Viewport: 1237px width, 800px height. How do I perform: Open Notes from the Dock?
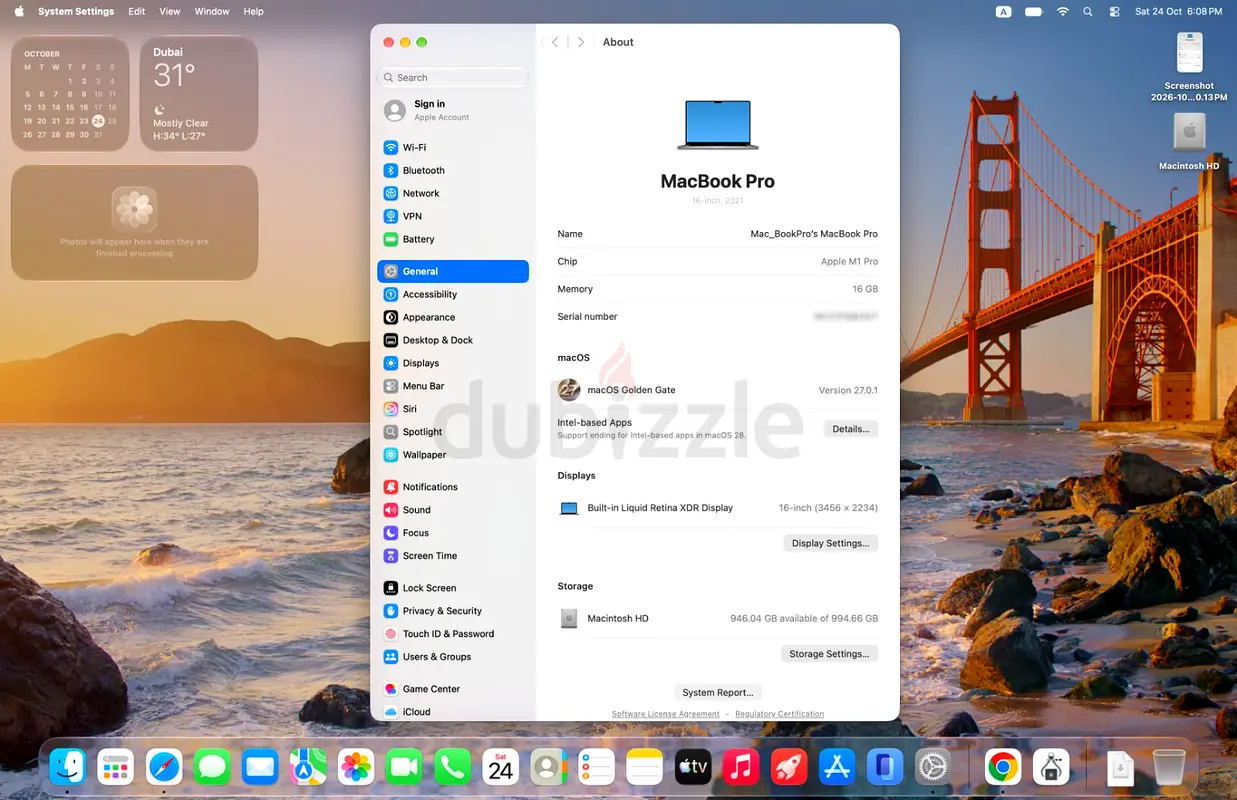tap(645, 767)
